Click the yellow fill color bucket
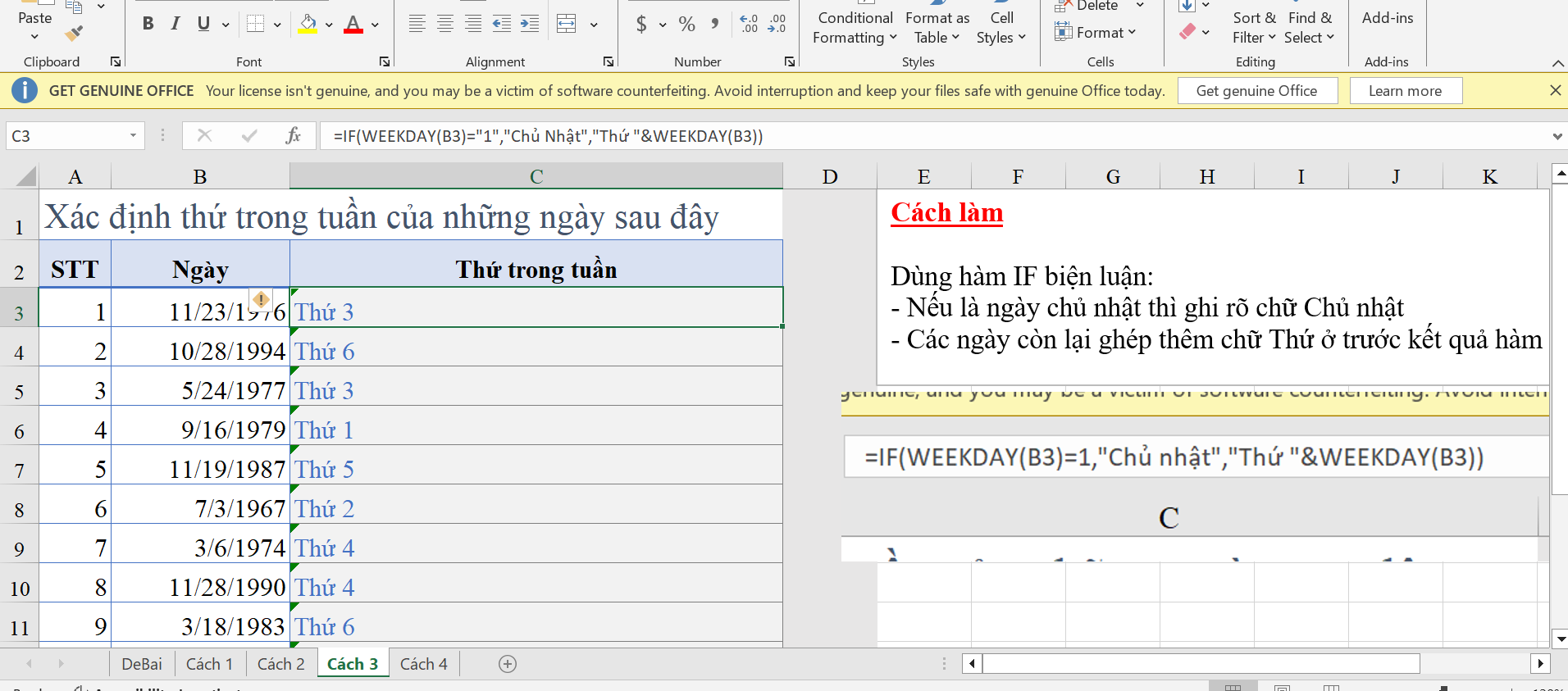 coord(308,24)
